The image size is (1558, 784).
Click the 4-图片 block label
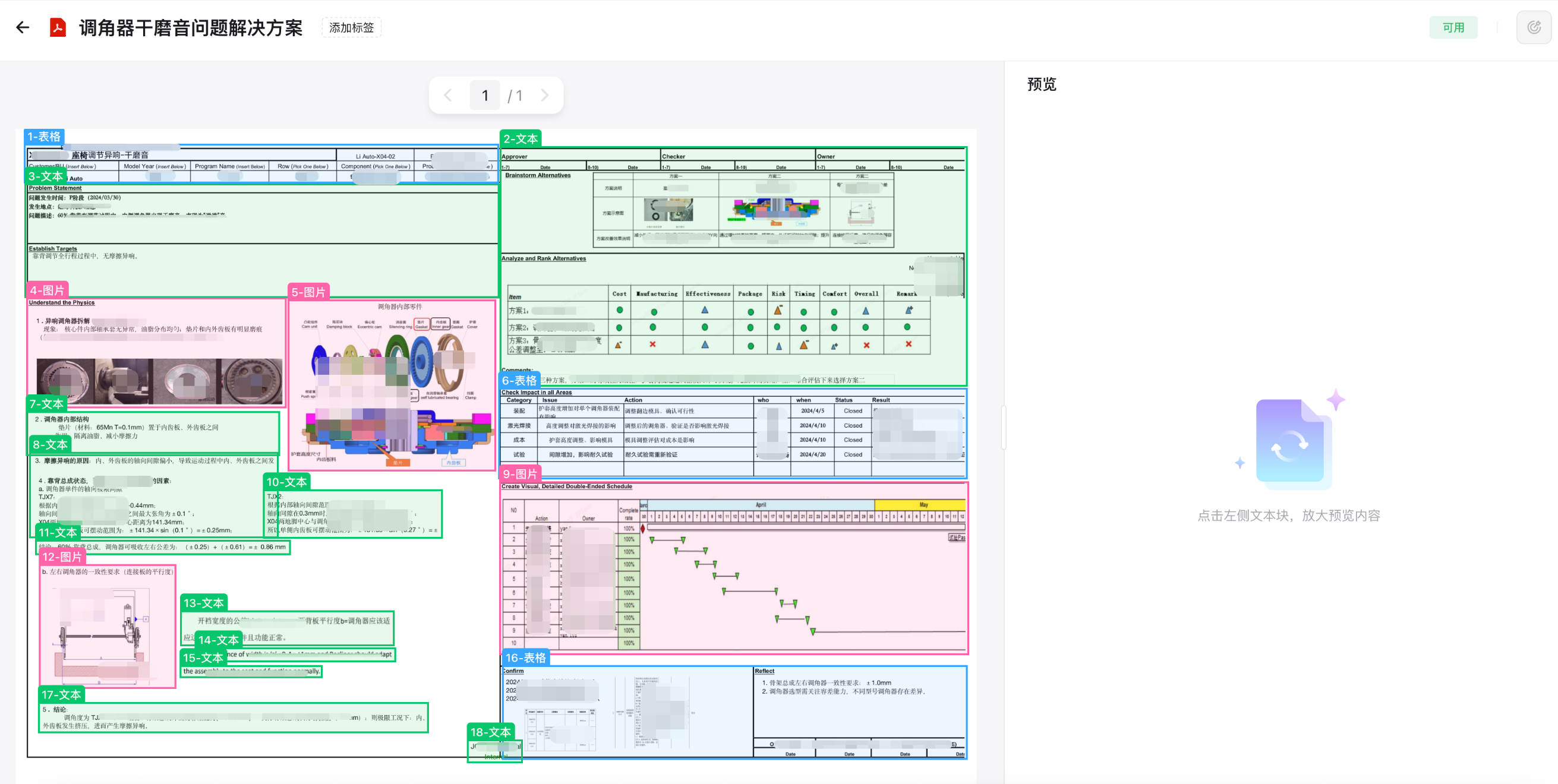(x=47, y=290)
